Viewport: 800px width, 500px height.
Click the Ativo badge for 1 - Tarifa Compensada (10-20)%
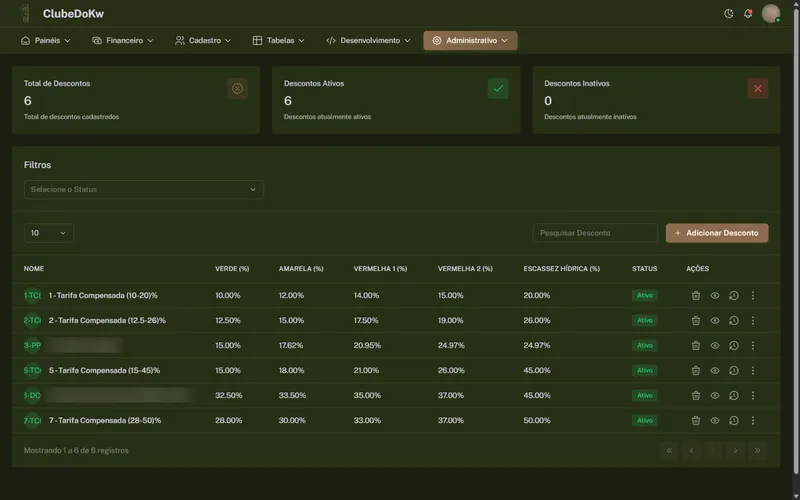644,295
